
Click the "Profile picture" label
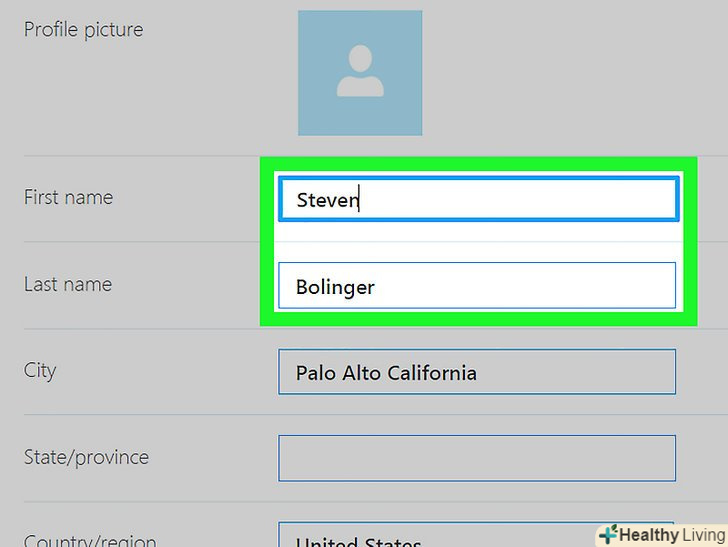83,30
